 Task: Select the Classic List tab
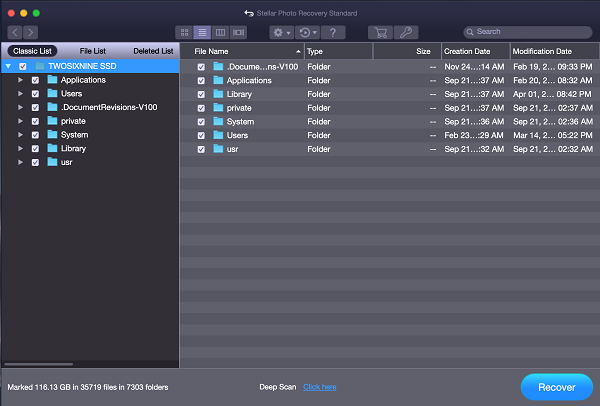point(32,51)
